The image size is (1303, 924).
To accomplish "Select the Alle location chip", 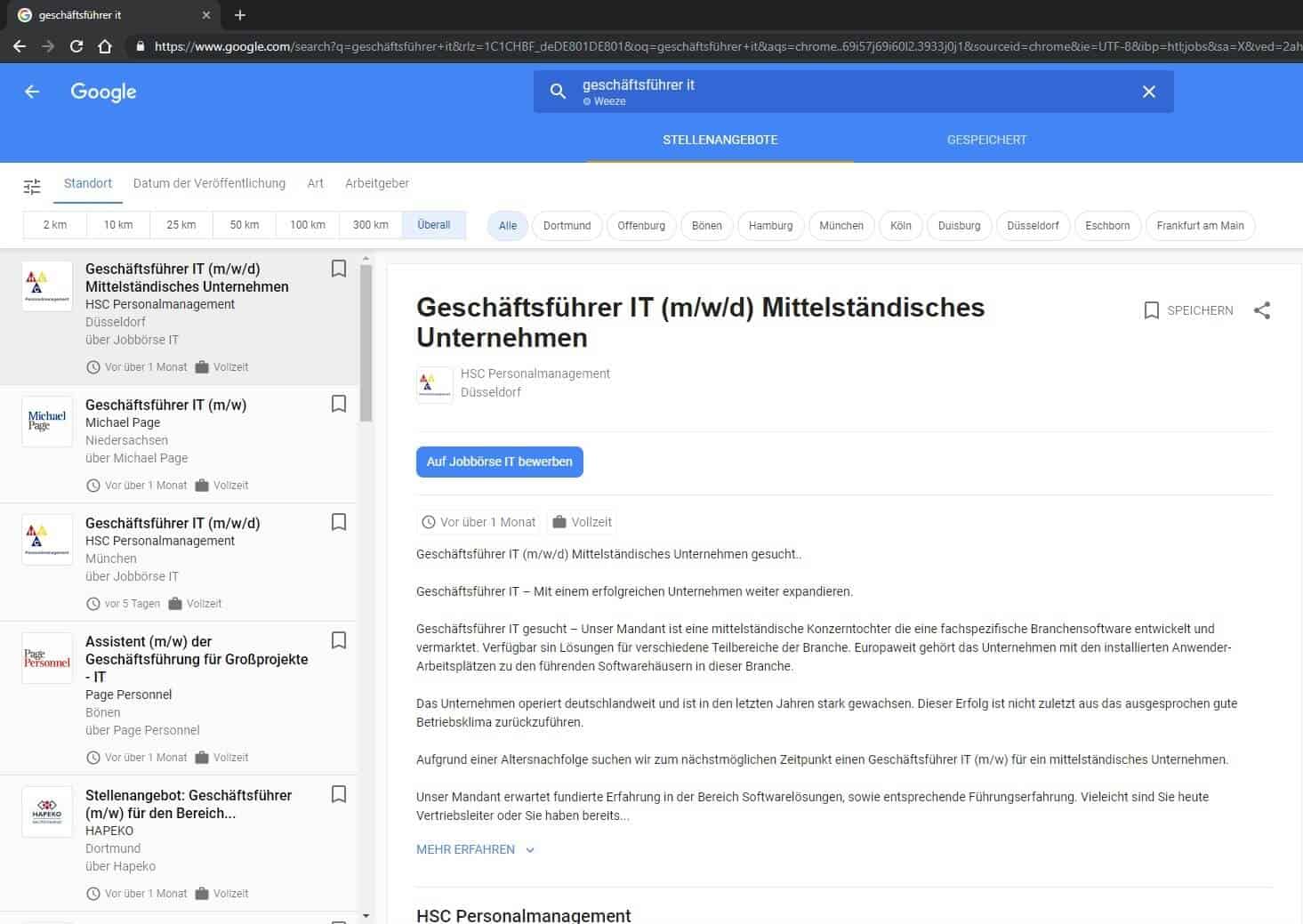I will (508, 226).
